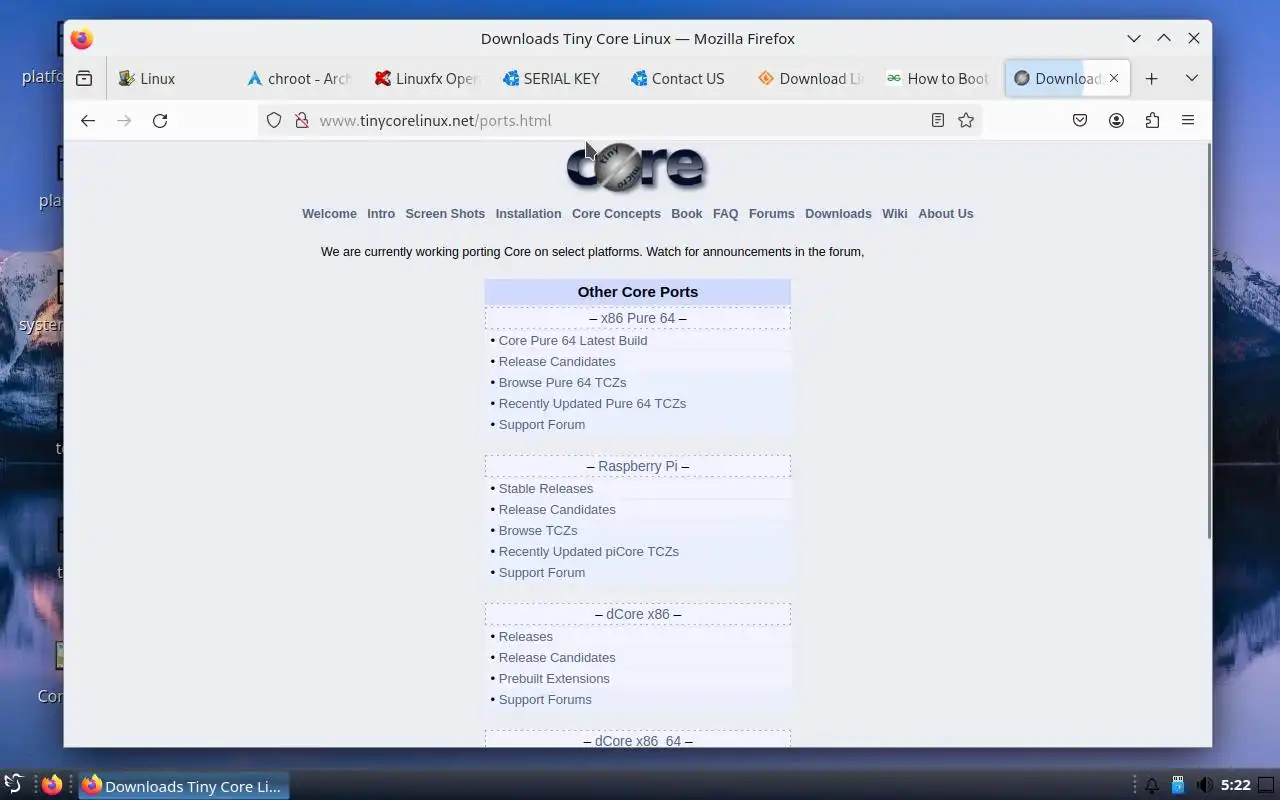This screenshot has height=800, width=1280.
Task: Switch to the SERIAL KEY tab
Action: 556,78
